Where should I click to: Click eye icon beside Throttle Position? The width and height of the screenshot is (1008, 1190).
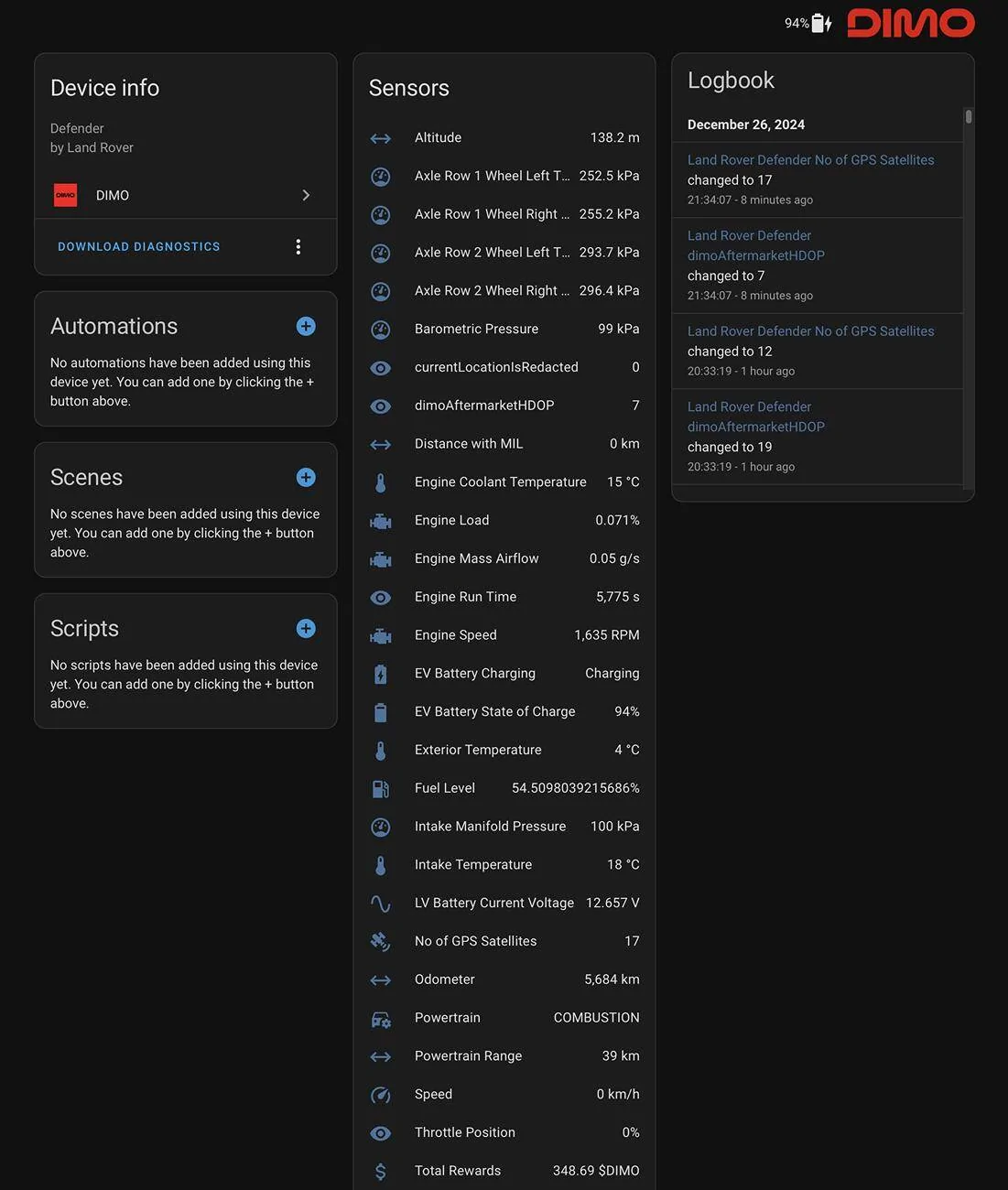[x=381, y=1133]
